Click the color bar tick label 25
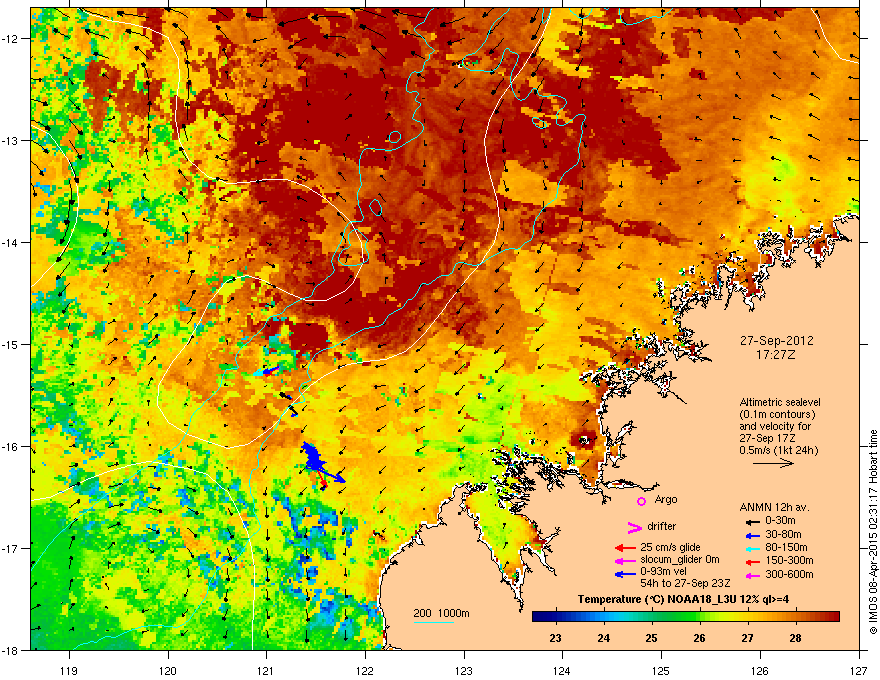The image size is (880, 680). tap(651, 638)
